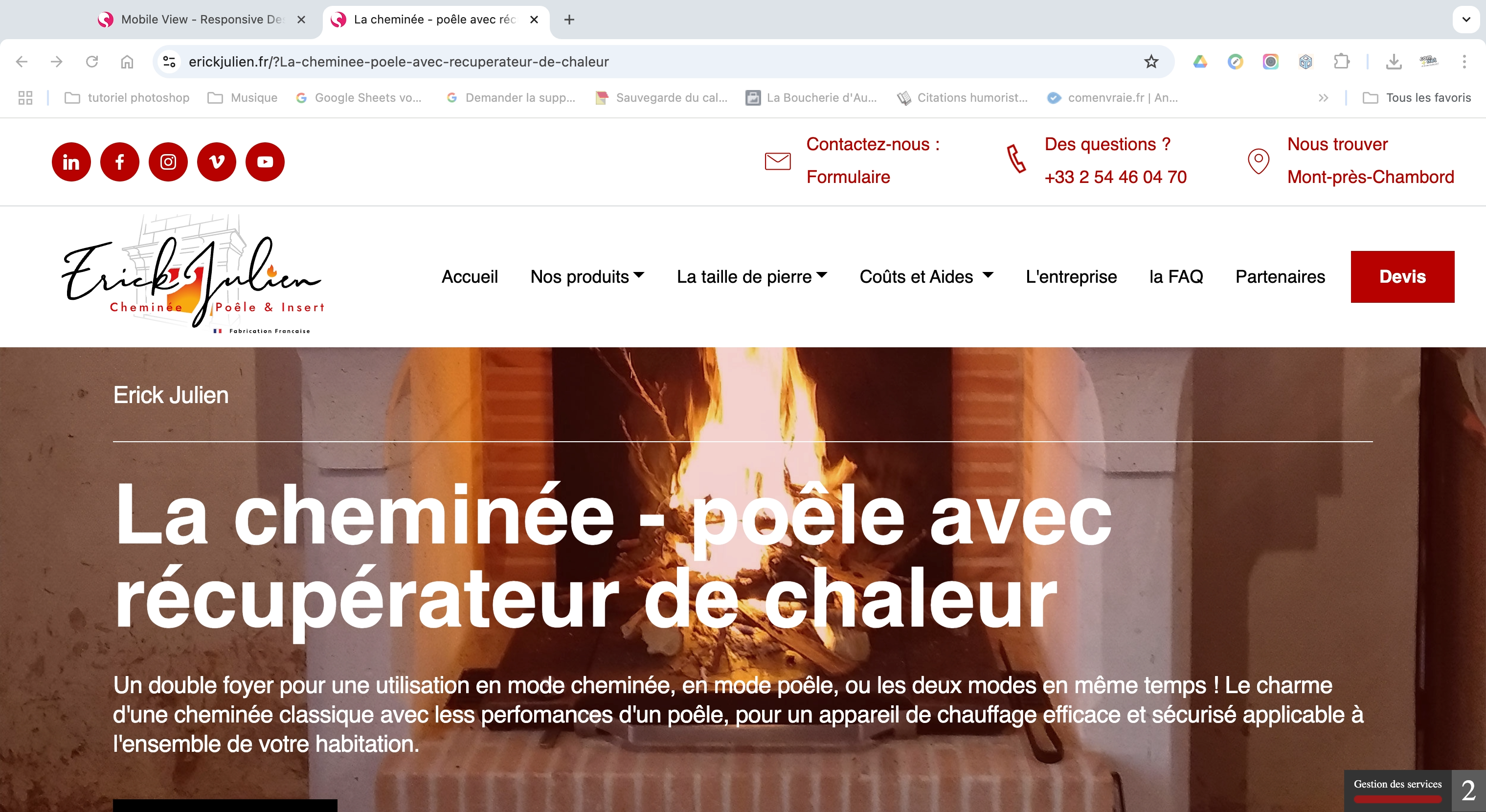This screenshot has height=812, width=1486.
Task: Open the LinkedIn social icon
Action: pyautogui.click(x=71, y=161)
